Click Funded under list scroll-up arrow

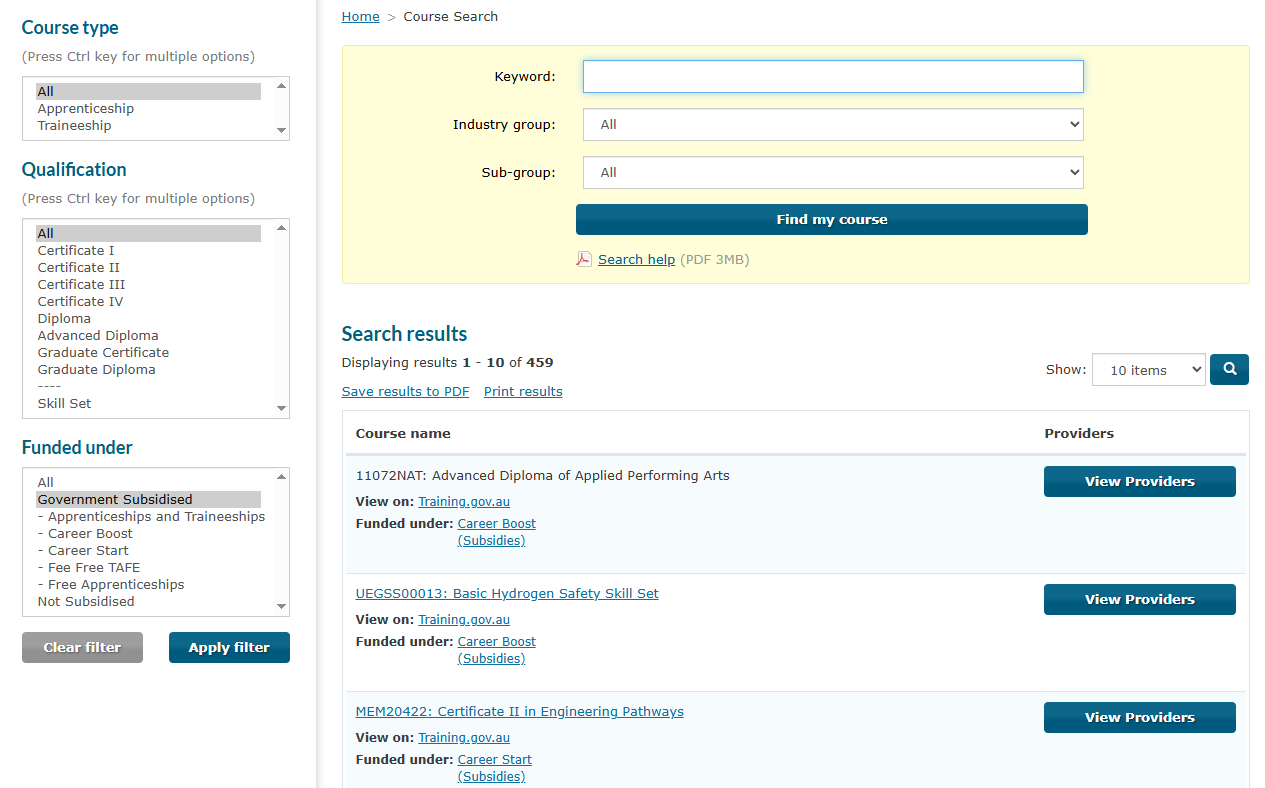(281, 477)
